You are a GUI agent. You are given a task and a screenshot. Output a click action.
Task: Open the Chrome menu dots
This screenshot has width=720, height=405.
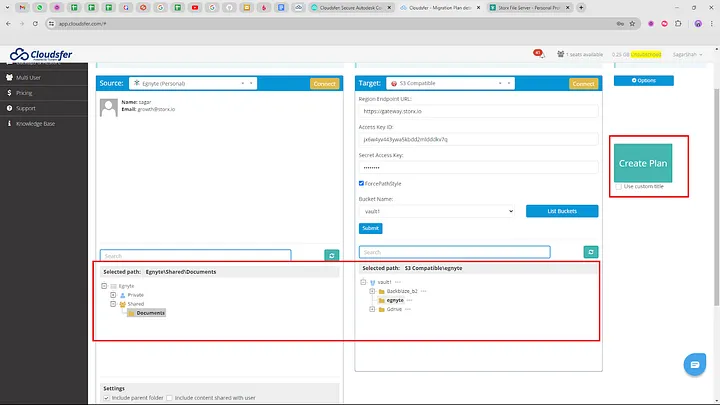point(711,23)
